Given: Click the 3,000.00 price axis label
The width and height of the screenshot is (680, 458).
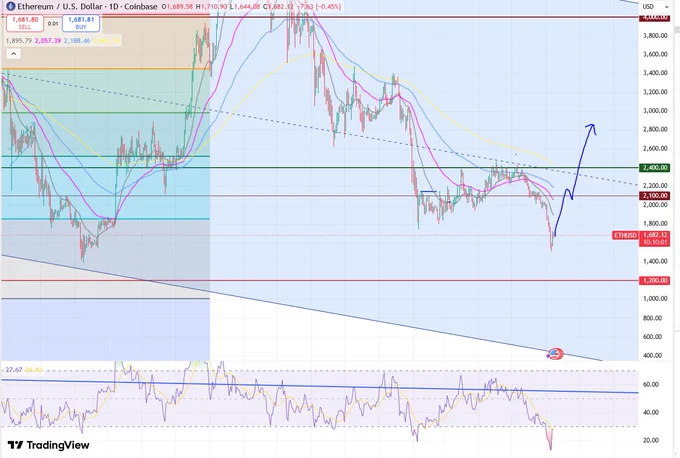Looking at the screenshot, I should (x=655, y=111).
